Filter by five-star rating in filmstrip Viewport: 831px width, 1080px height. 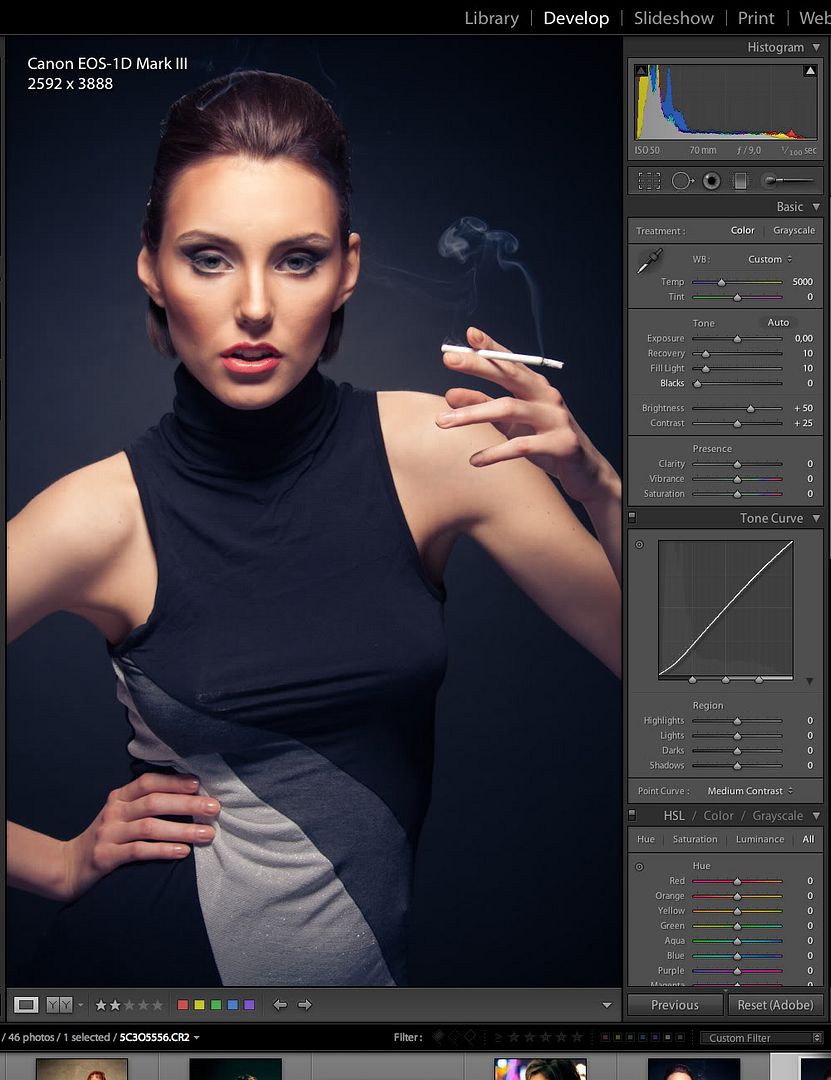(577, 1037)
